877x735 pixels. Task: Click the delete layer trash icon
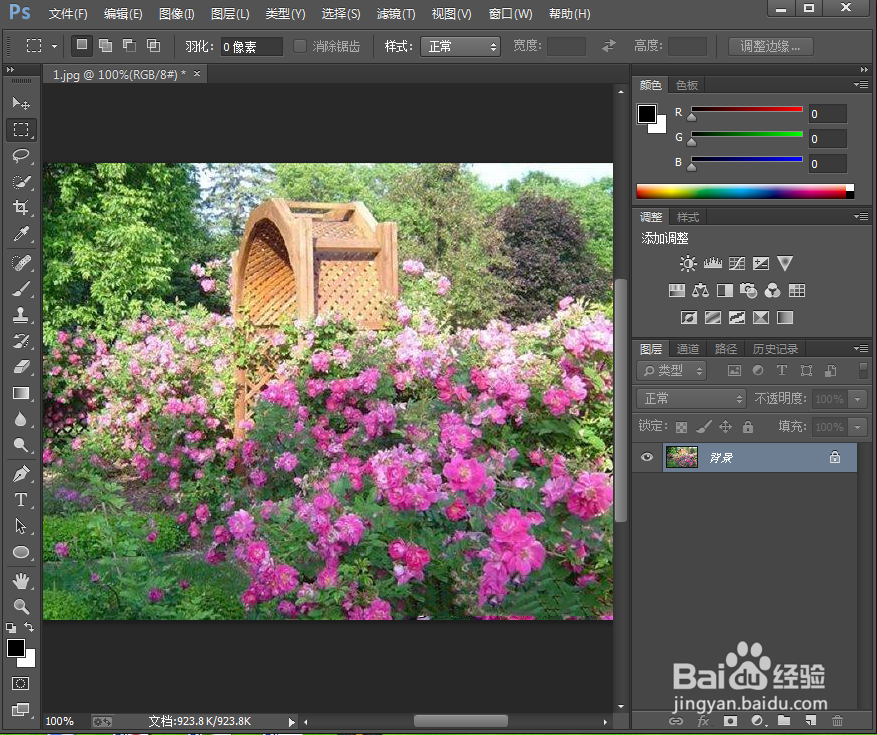coord(837,720)
